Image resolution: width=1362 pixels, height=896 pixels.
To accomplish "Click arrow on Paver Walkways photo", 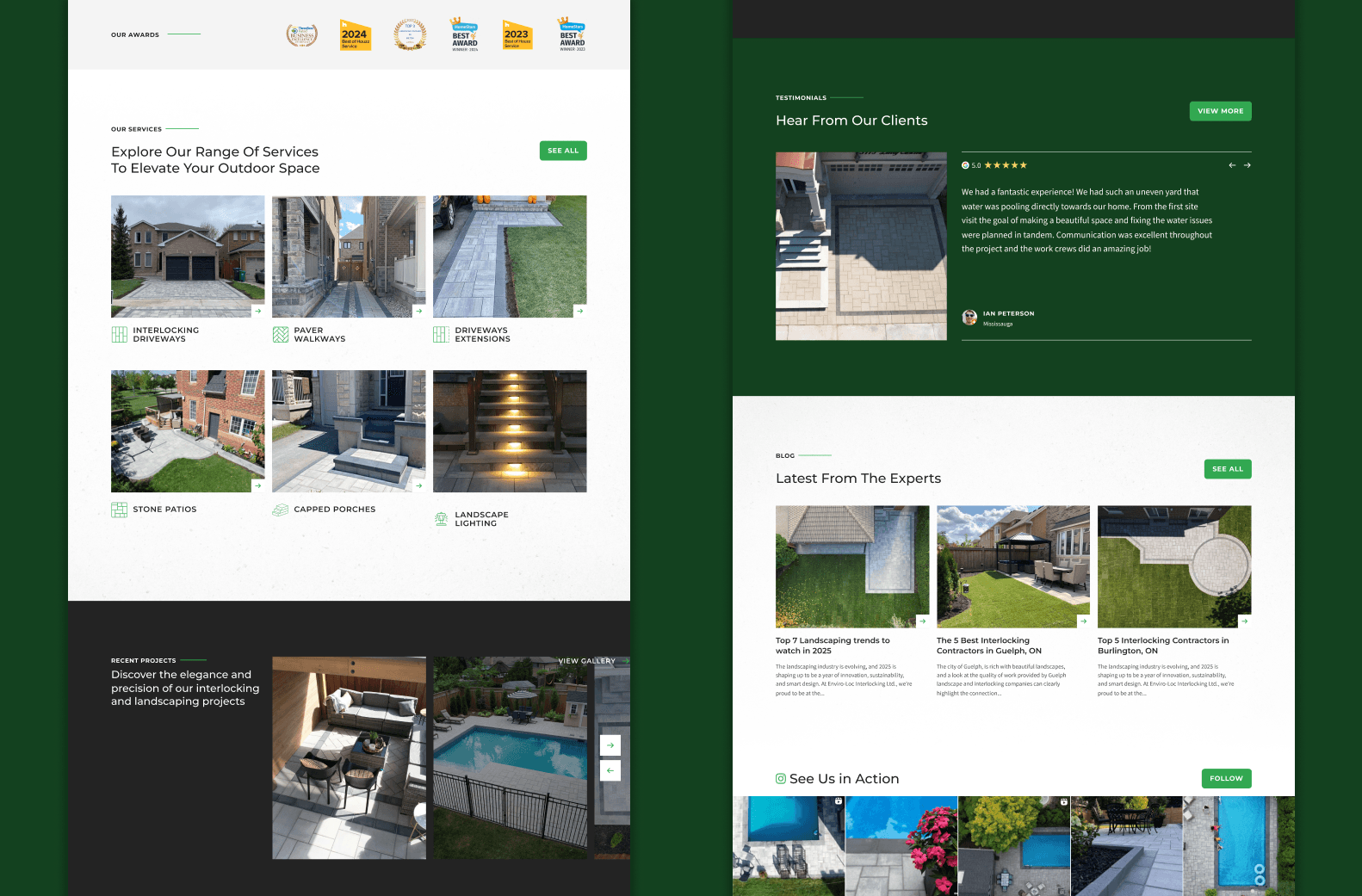I will (x=418, y=311).
